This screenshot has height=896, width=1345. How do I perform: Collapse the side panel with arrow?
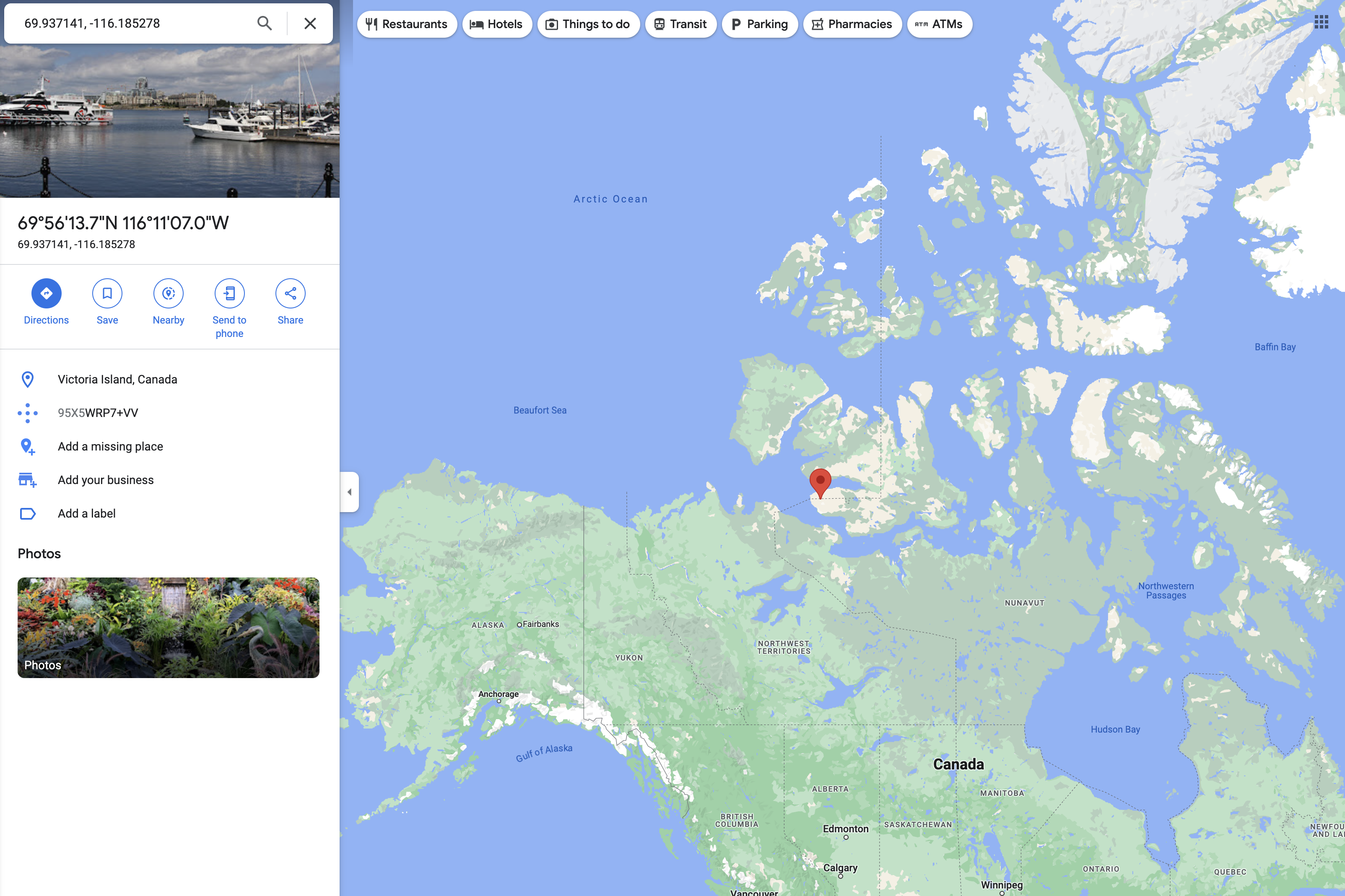(349, 492)
